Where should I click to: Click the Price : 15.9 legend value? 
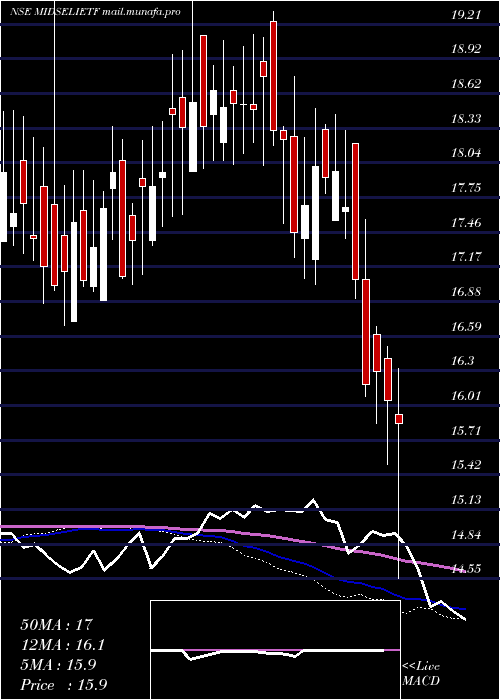tap(63, 685)
